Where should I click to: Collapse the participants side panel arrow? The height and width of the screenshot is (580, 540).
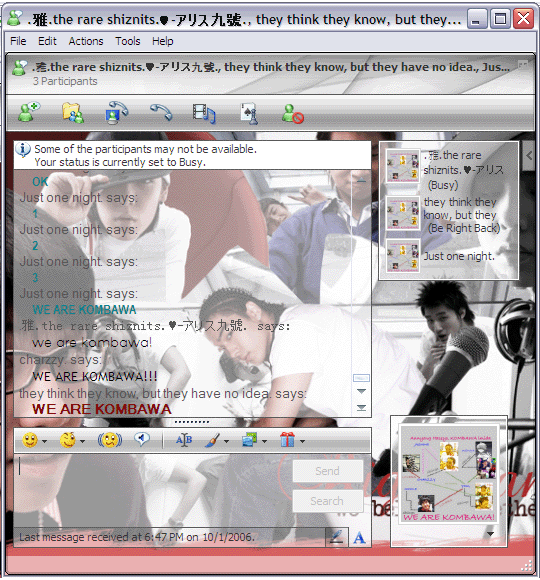tap(529, 155)
